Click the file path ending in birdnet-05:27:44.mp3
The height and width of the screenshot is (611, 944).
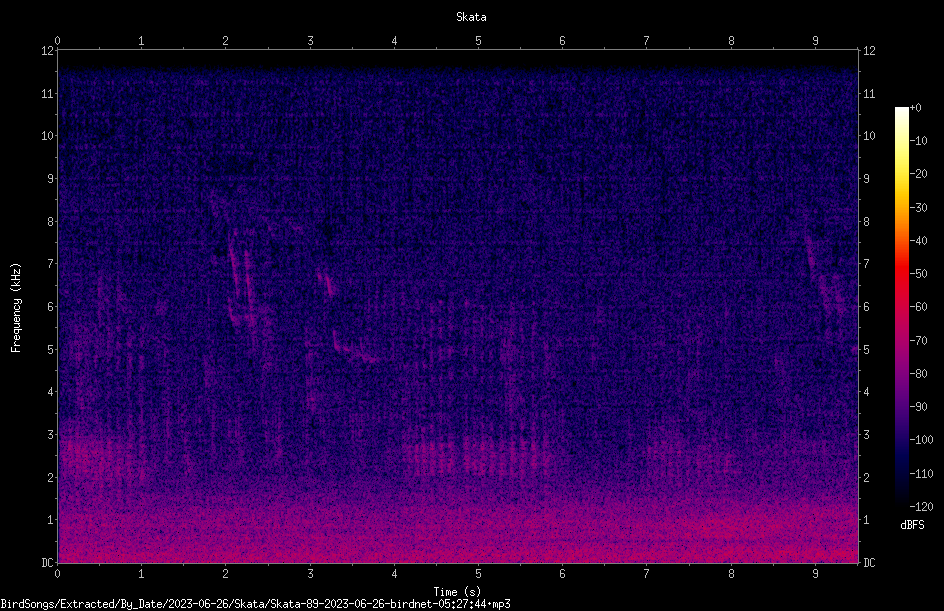[255, 604]
